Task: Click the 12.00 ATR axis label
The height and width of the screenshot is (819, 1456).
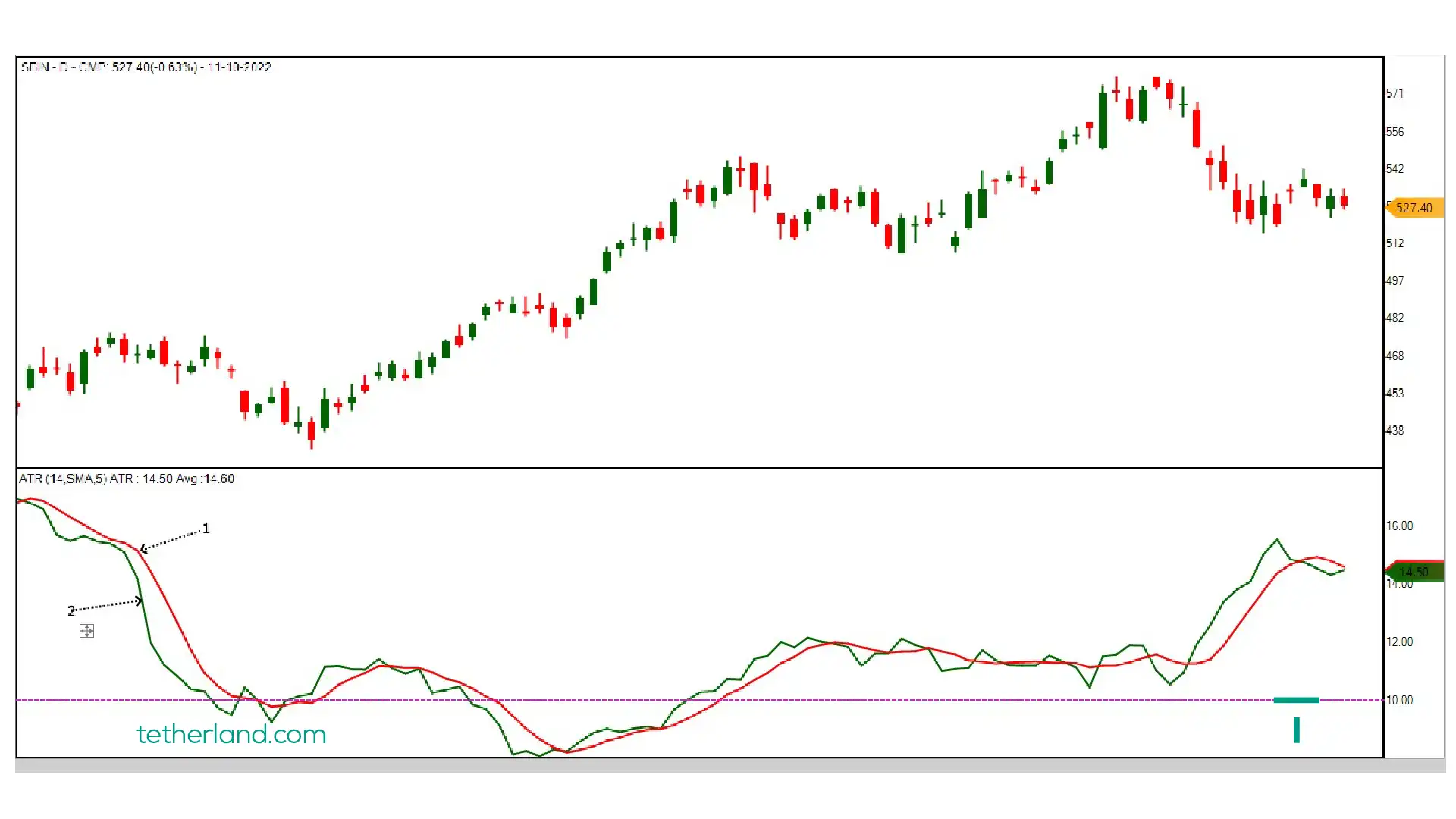Action: (1399, 642)
